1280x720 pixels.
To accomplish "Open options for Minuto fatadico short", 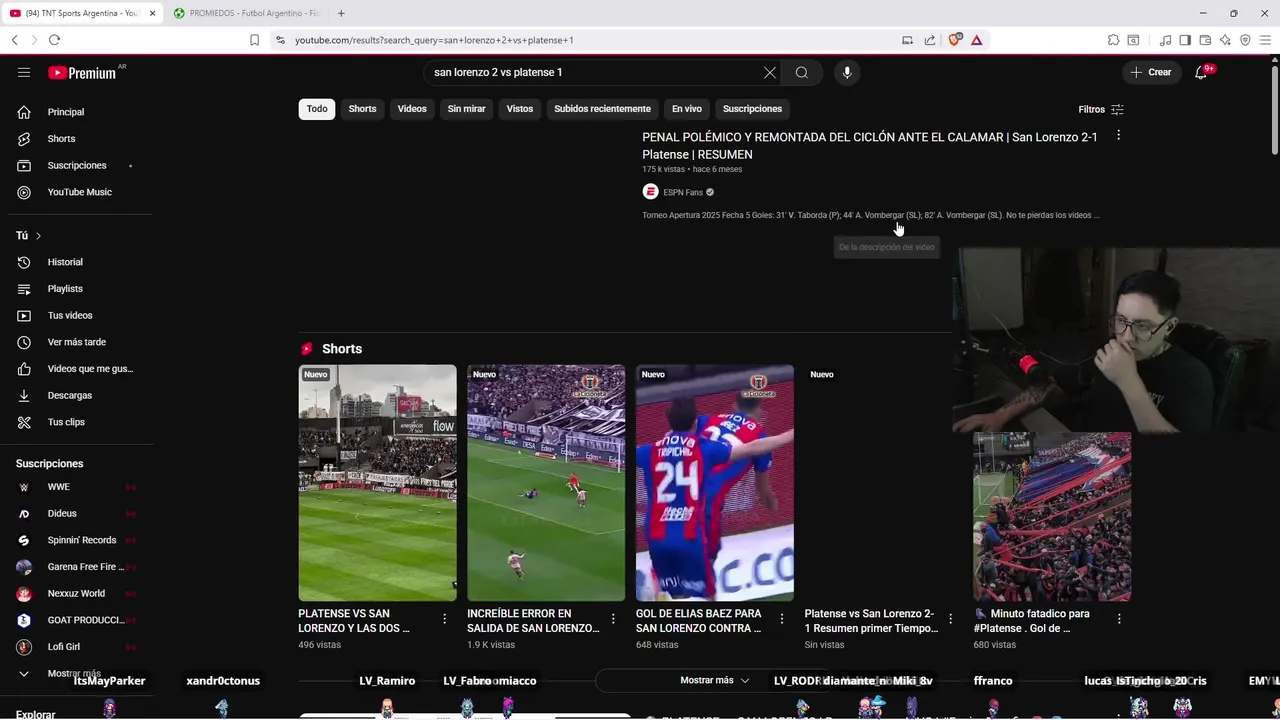I will click(1119, 619).
